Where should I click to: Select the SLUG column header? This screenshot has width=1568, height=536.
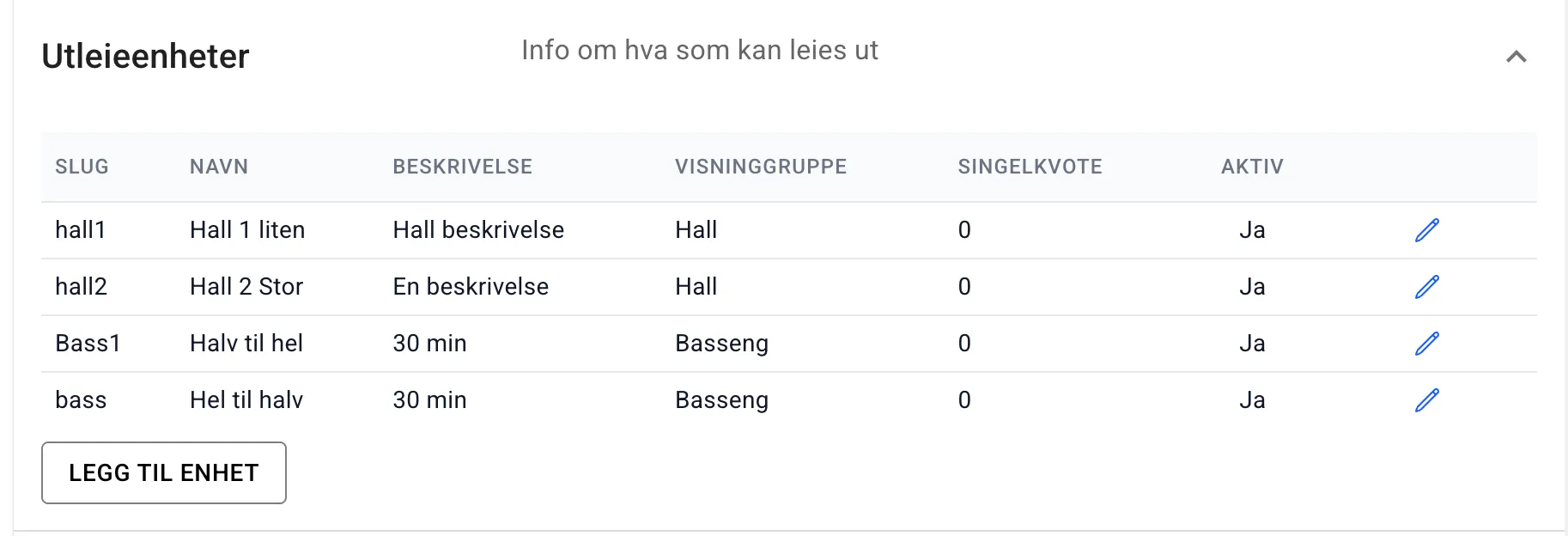pyautogui.click(x=82, y=166)
